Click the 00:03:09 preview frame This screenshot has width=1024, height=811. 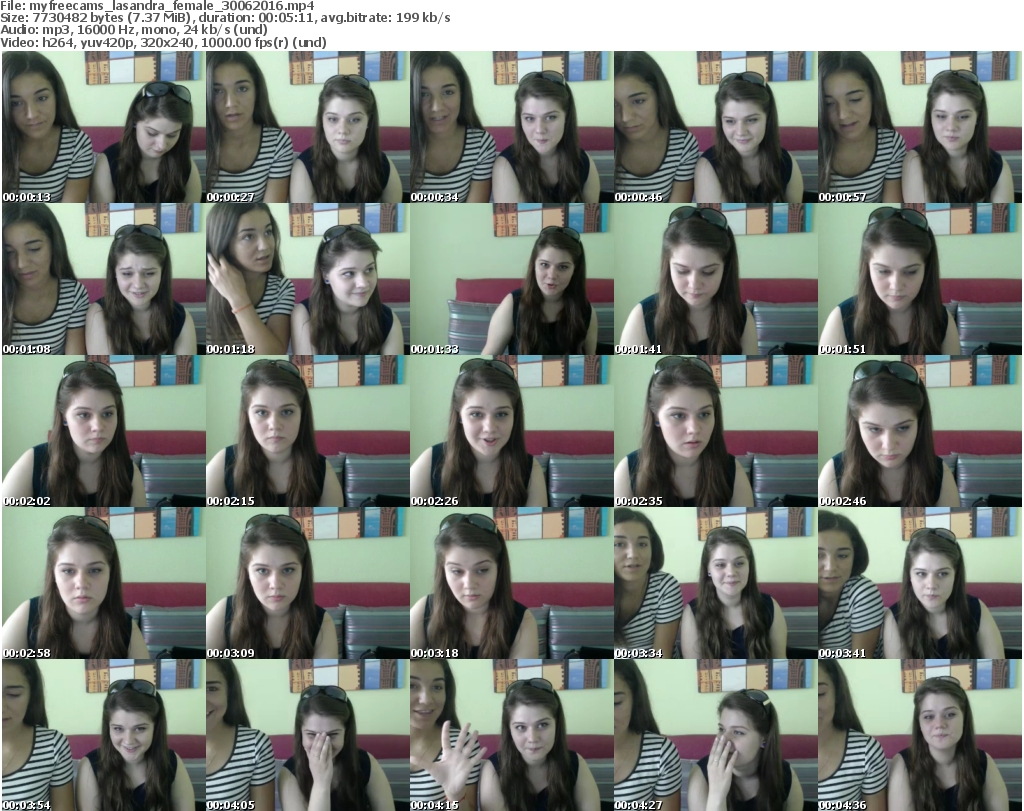[x=308, y=583]
